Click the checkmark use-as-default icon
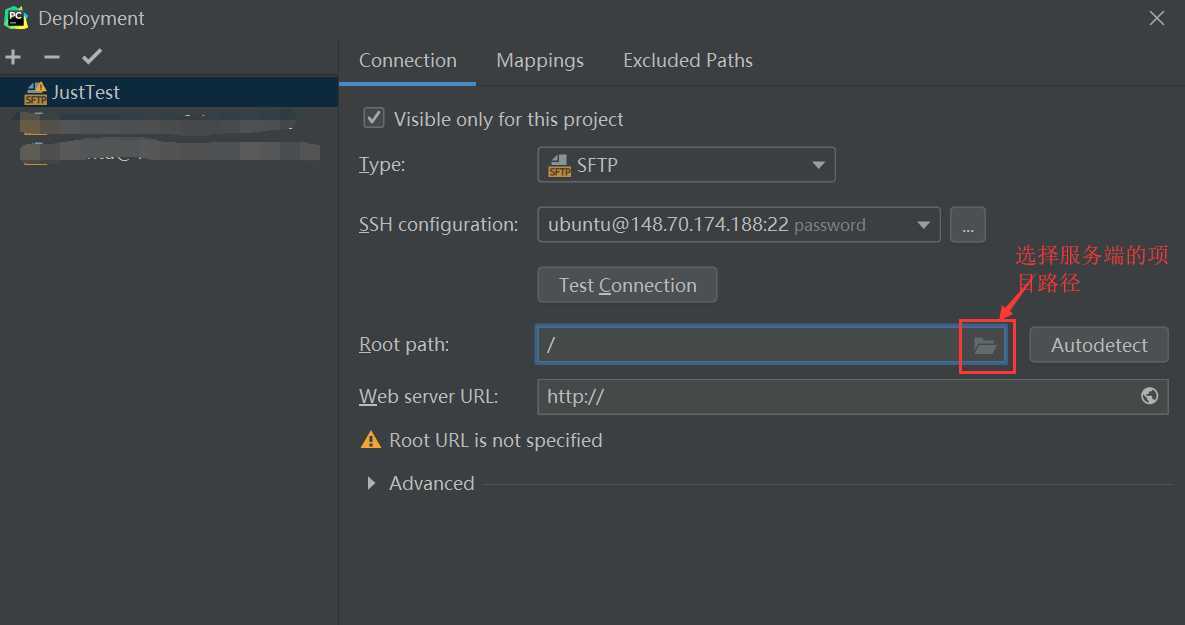The width and height of the screenshot is (1185, 625). pyautogui.click(x=92, y=57)
